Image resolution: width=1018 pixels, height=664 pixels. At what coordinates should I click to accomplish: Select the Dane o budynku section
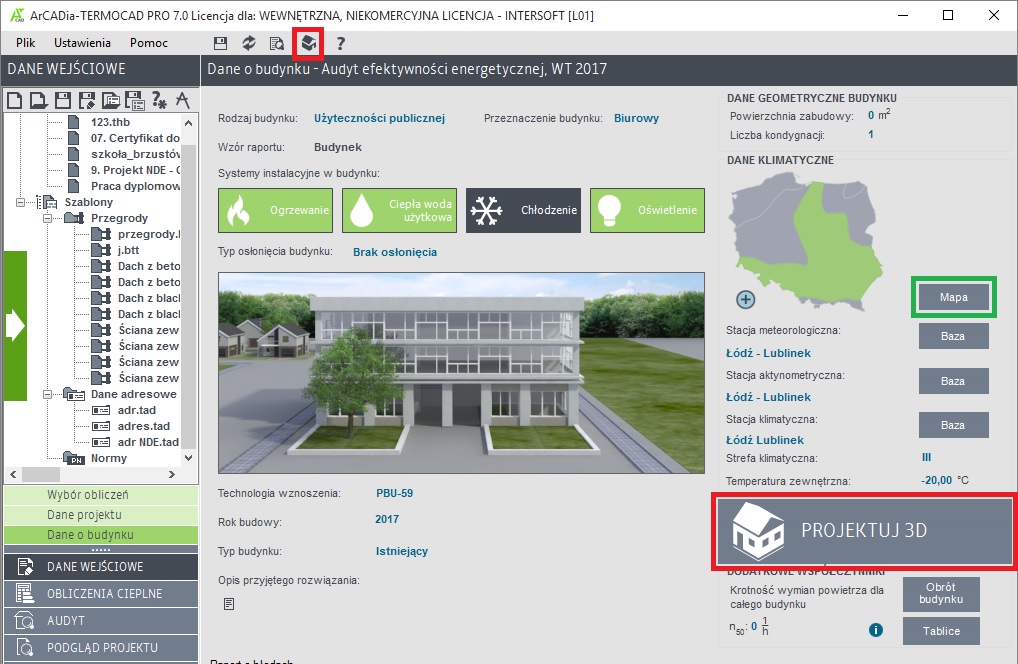101,535
